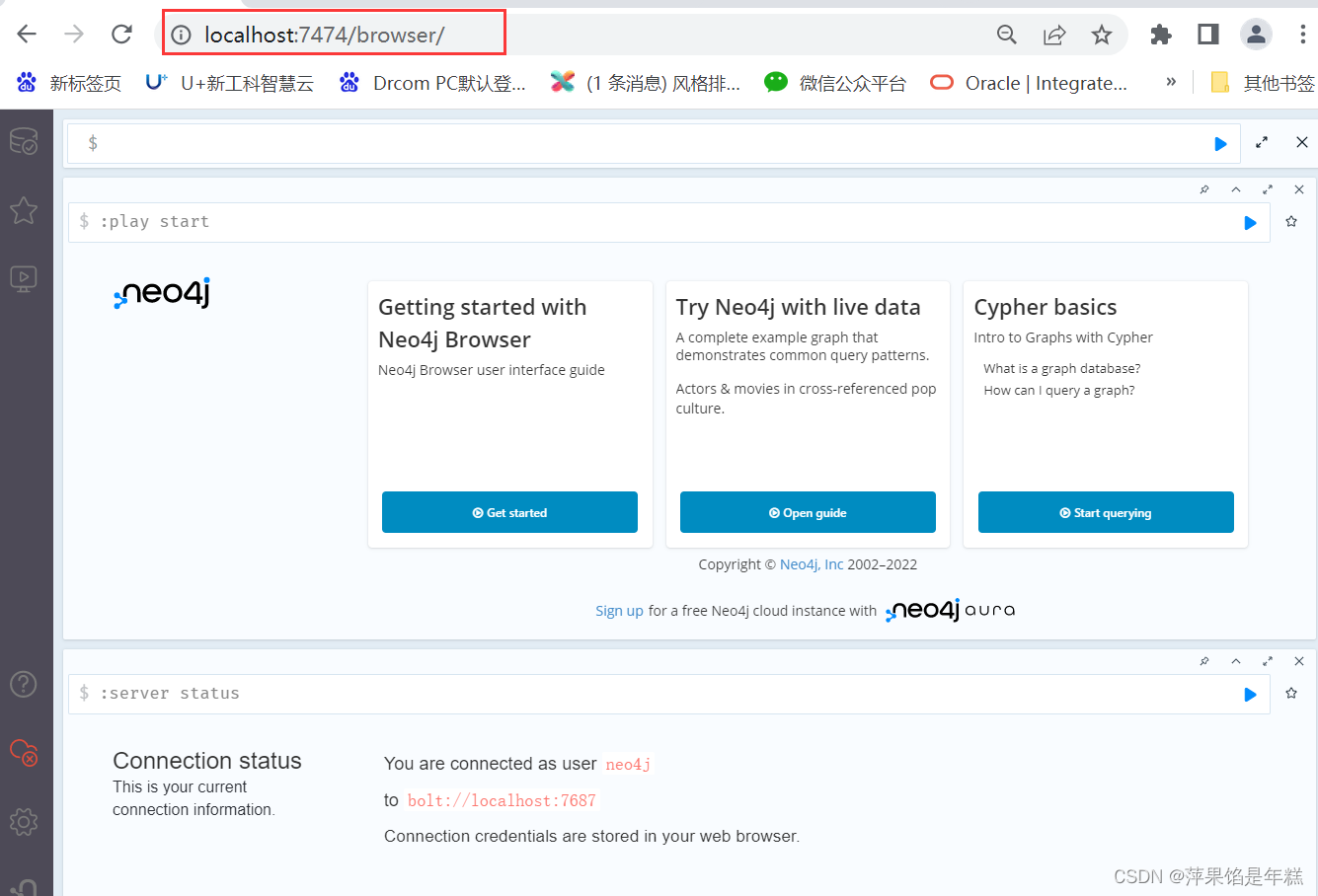Open the Chrome three-dot menu

point(1303,35)
